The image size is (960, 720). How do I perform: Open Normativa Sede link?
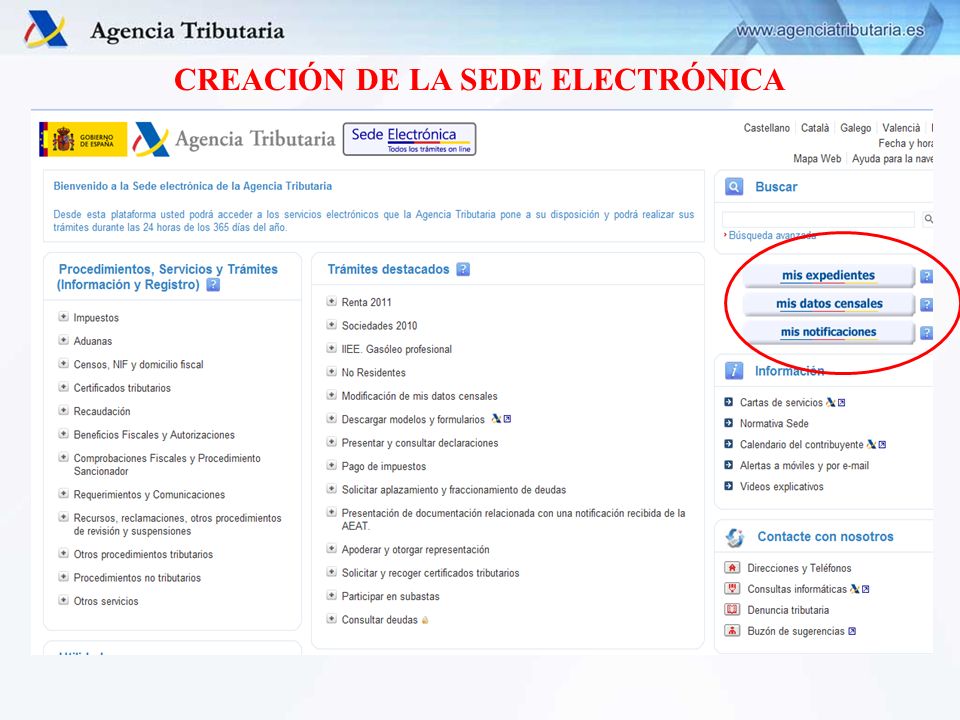click(774, 424)
